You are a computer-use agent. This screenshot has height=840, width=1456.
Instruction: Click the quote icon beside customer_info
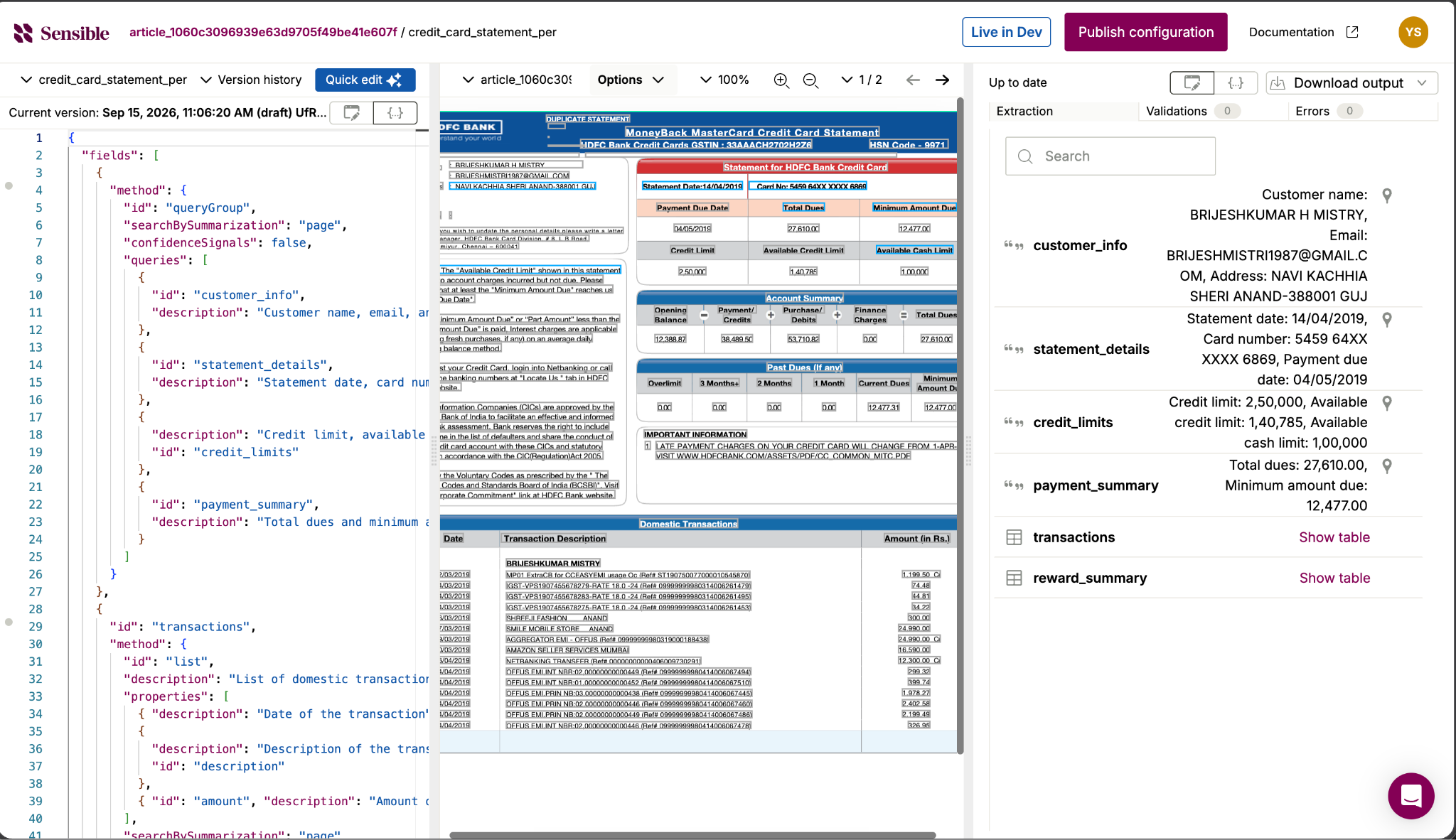click(x=1014, y=245)
